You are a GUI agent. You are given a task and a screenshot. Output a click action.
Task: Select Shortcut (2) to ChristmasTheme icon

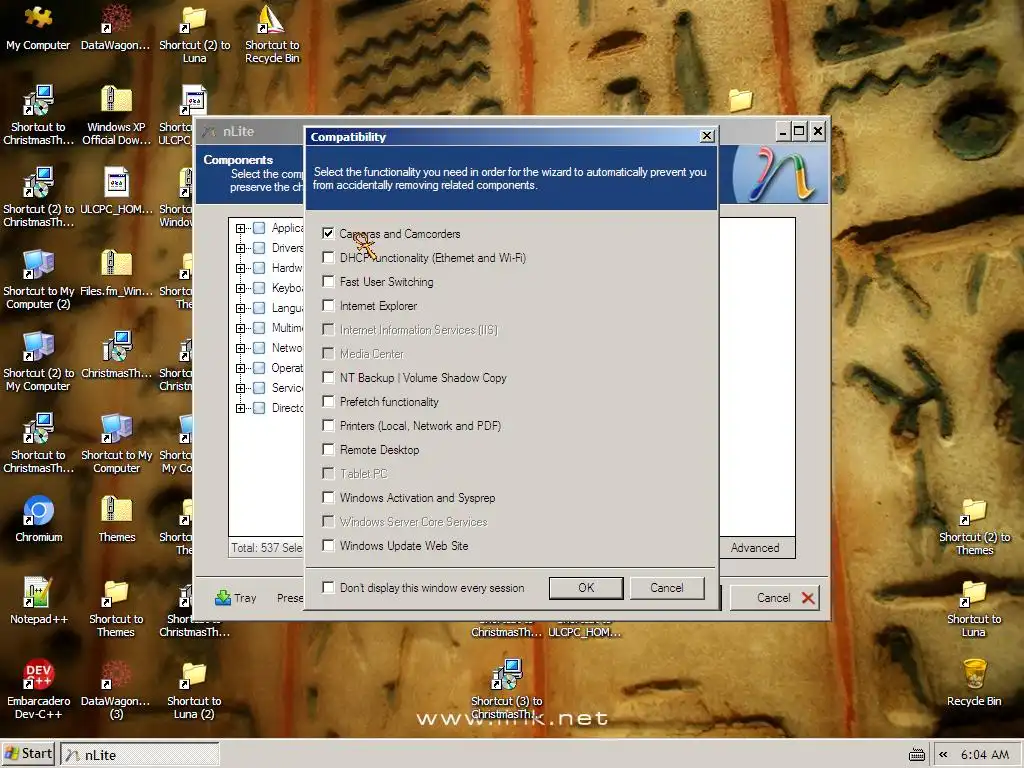click(39, 197)
